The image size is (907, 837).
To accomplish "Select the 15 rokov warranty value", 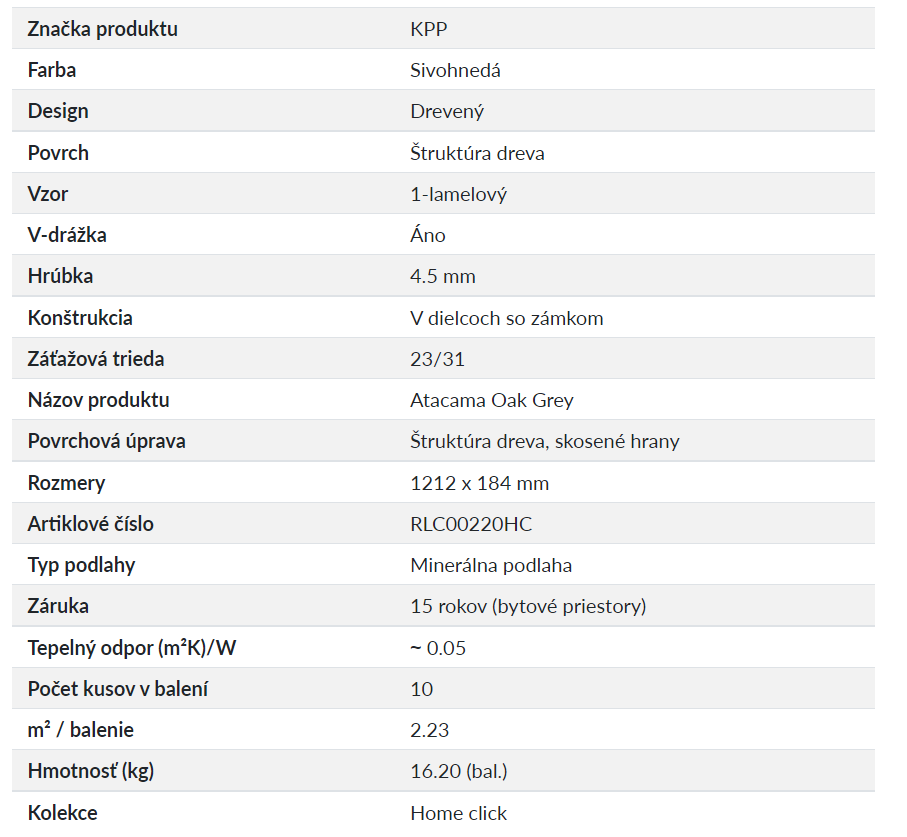I will click(528, 606).
